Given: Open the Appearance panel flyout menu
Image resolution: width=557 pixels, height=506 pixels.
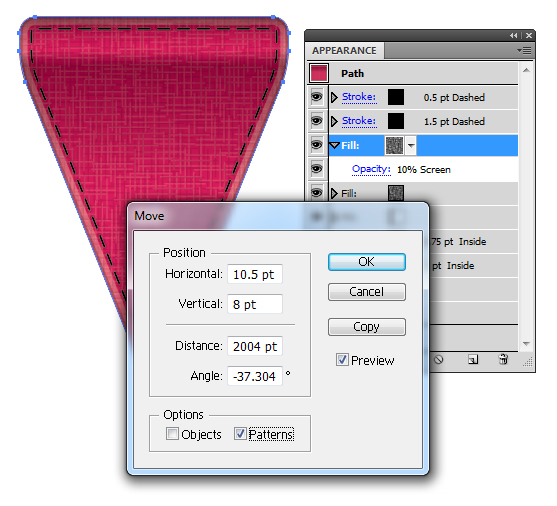Looking at the screenshot, I should [x=524, y=50].
